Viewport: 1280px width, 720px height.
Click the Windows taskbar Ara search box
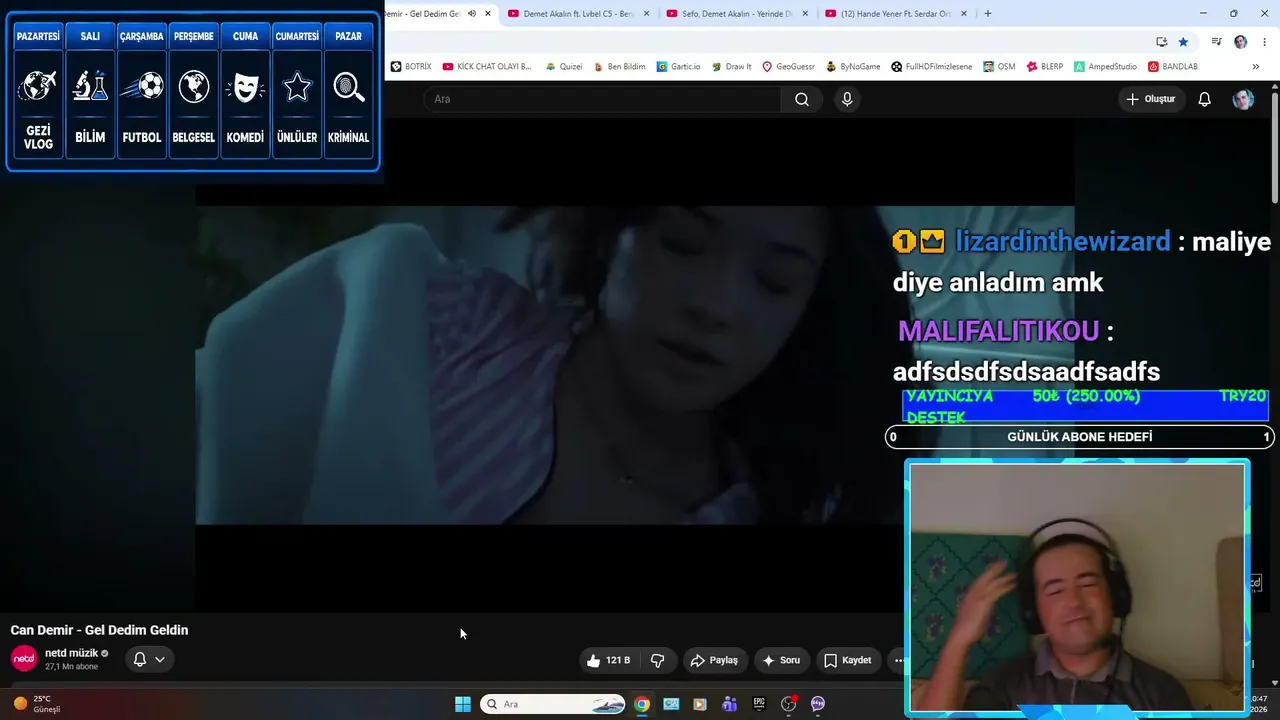(x=554, y=704)
